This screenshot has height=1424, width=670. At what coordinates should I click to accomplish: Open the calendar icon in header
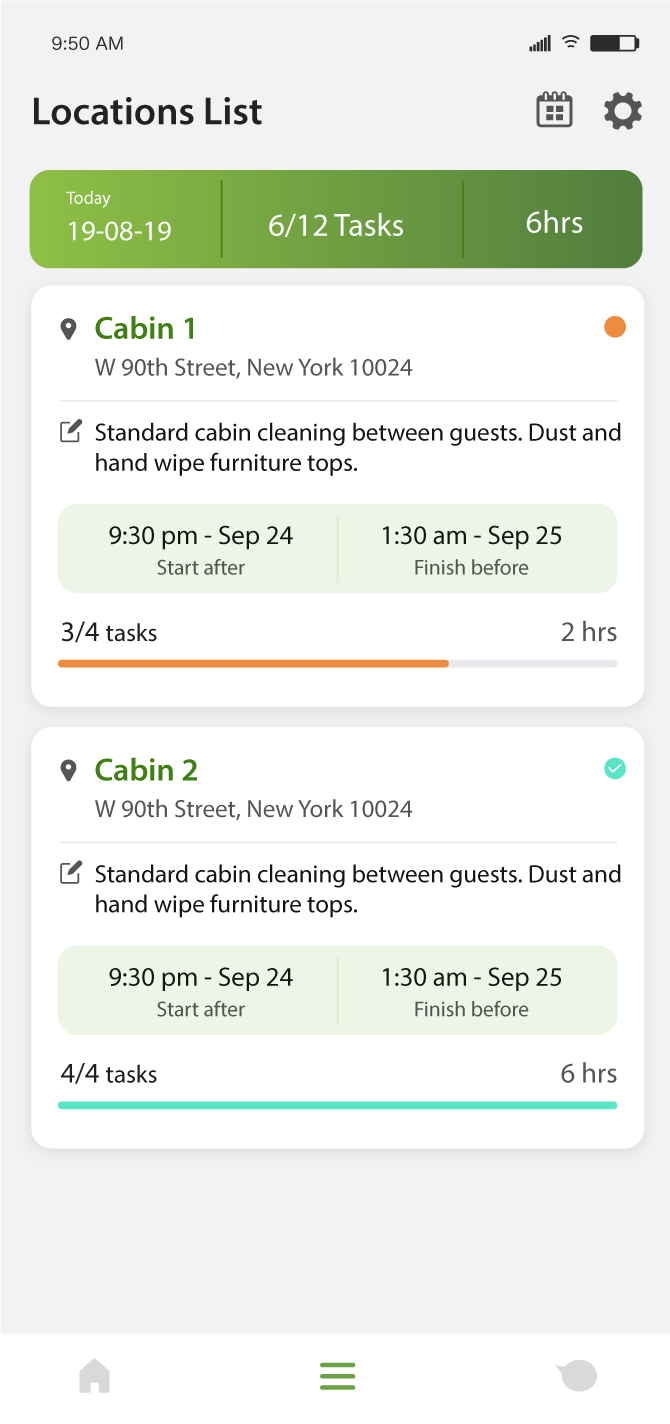pyautogui.click(x=554, y=110)
